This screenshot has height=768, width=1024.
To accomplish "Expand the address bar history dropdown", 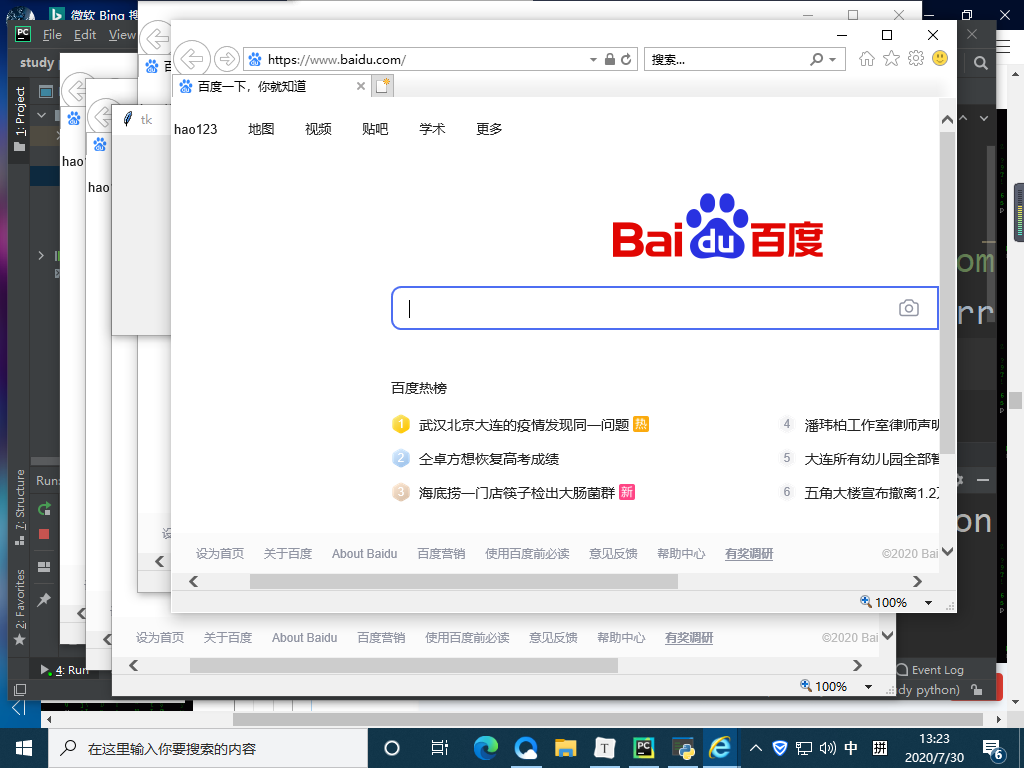I will [x=593, y=59].
